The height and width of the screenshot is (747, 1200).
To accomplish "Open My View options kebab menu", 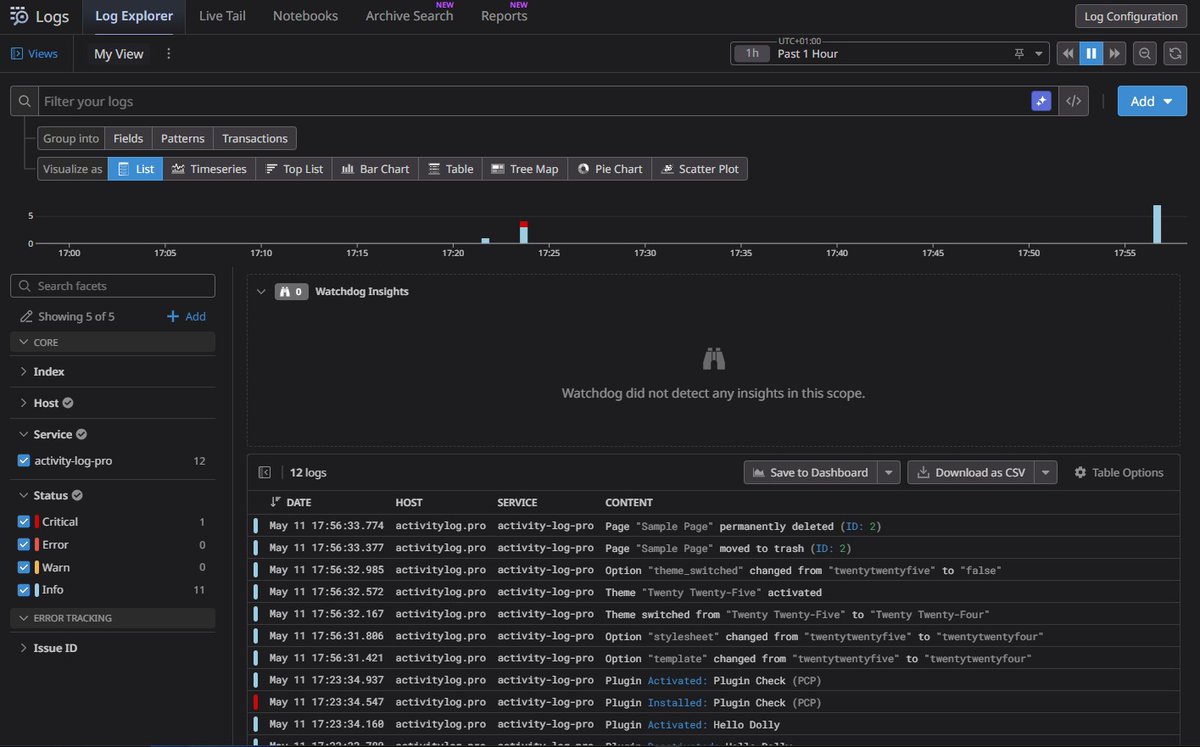I will tap(168, 54).
